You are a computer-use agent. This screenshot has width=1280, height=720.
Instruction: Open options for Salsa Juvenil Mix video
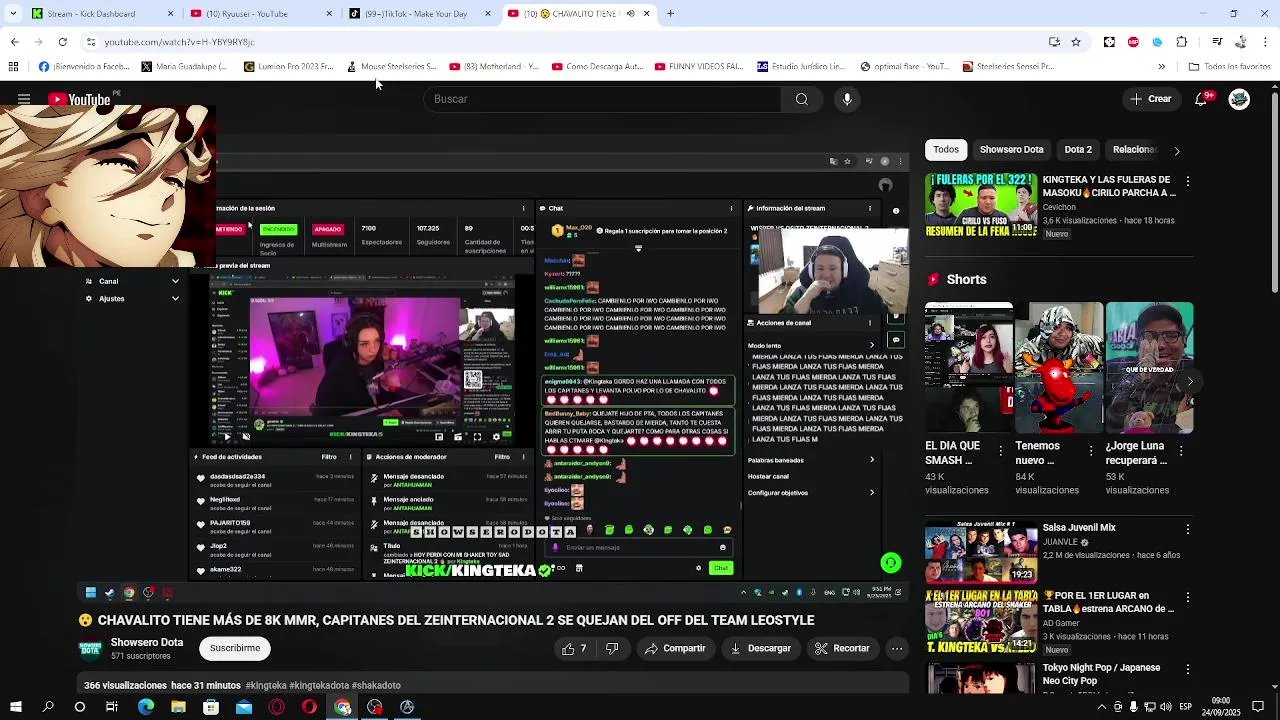tap(1187, 529)
